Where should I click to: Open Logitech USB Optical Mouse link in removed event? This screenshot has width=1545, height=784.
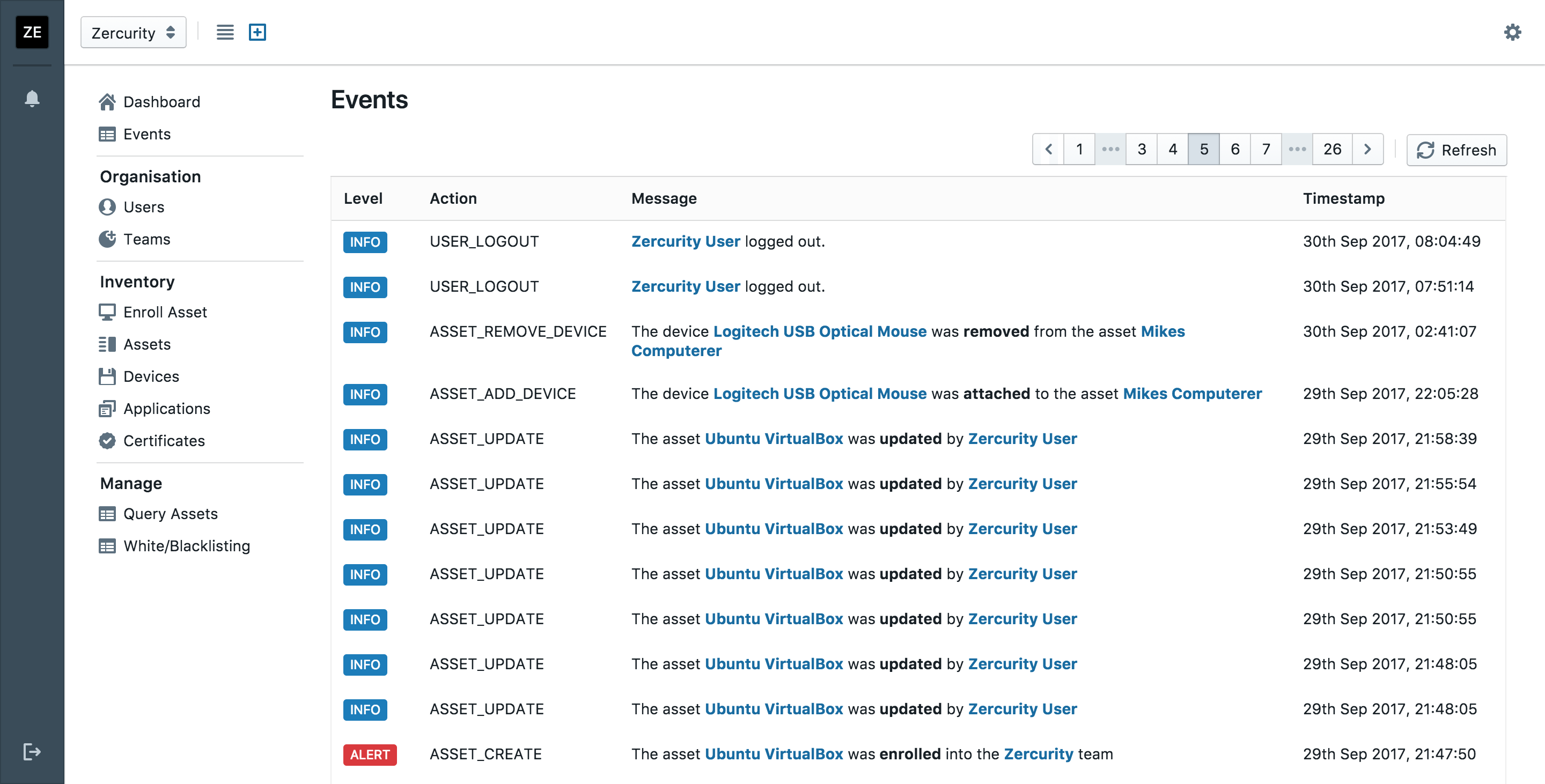tap(819, 331)
